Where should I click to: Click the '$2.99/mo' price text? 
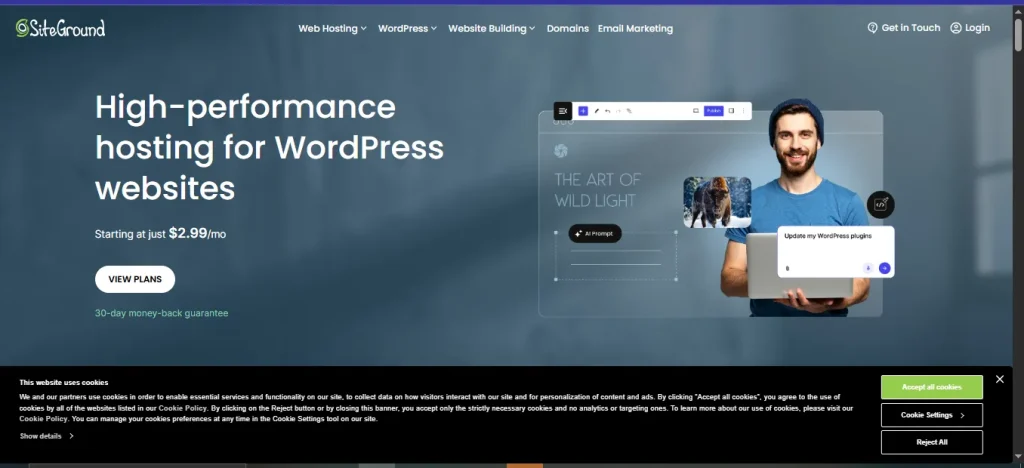(x=197, y=233)
